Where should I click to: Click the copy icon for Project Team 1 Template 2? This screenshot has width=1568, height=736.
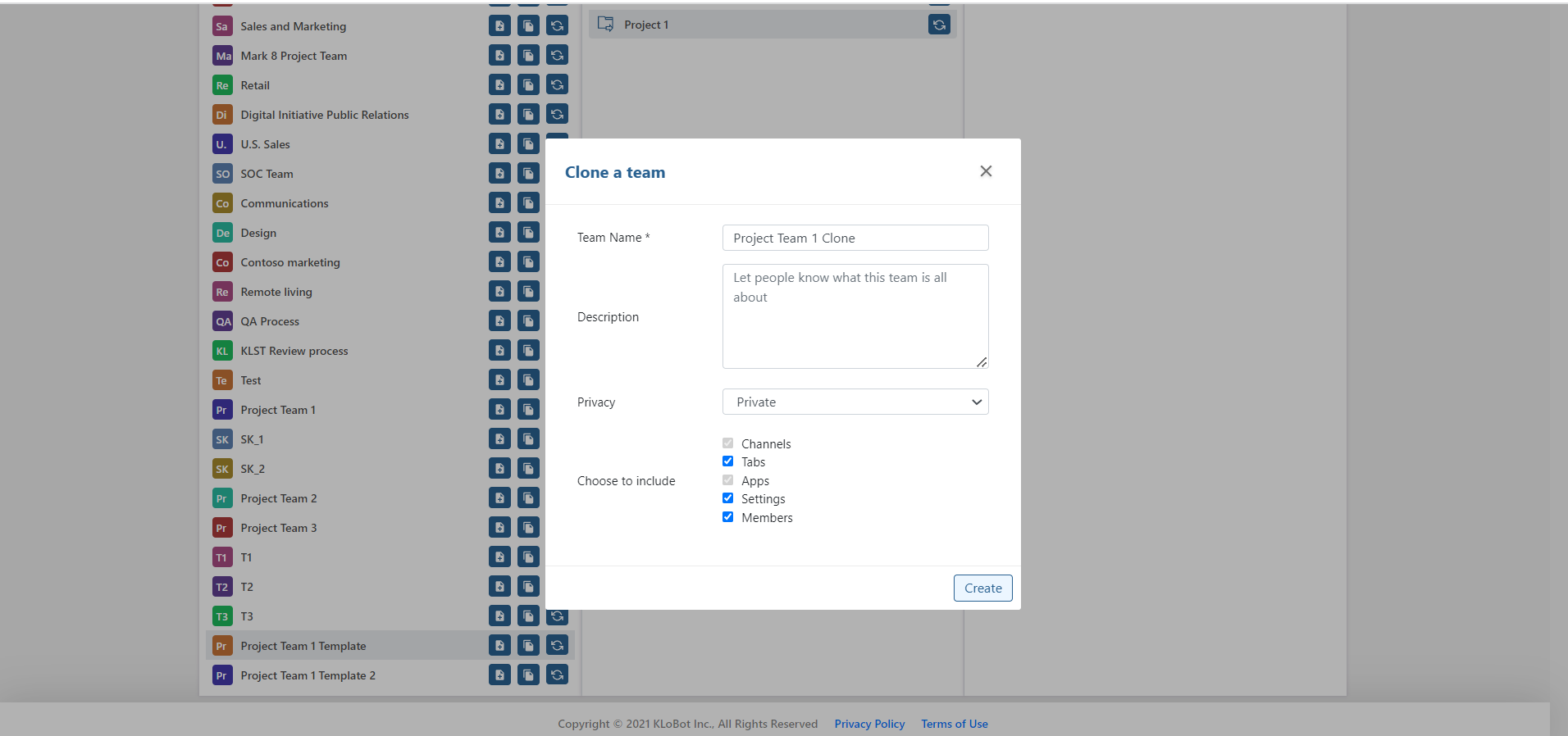528,675
